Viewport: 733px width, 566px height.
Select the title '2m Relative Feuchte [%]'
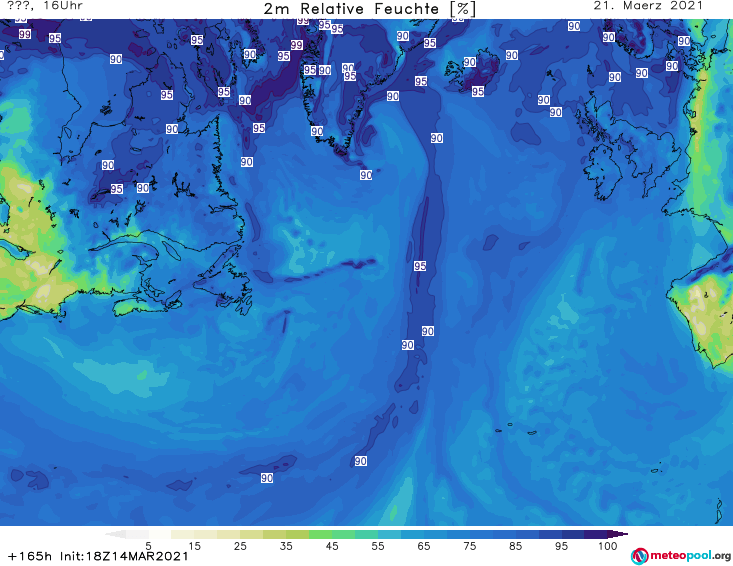pyautogui.click(x=369, y=9)
